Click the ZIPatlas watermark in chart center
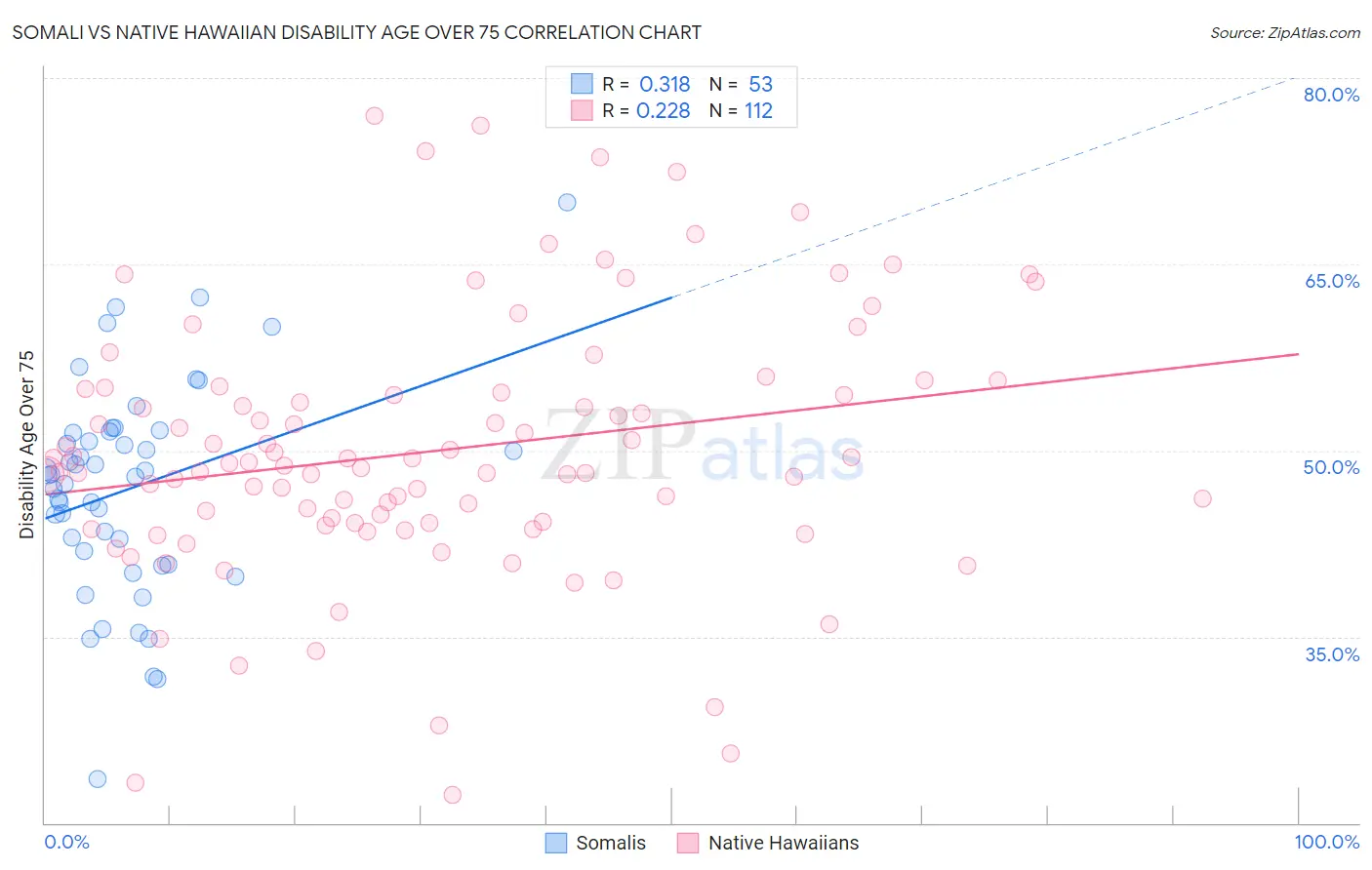1372x870 pixels. (703, 446)
